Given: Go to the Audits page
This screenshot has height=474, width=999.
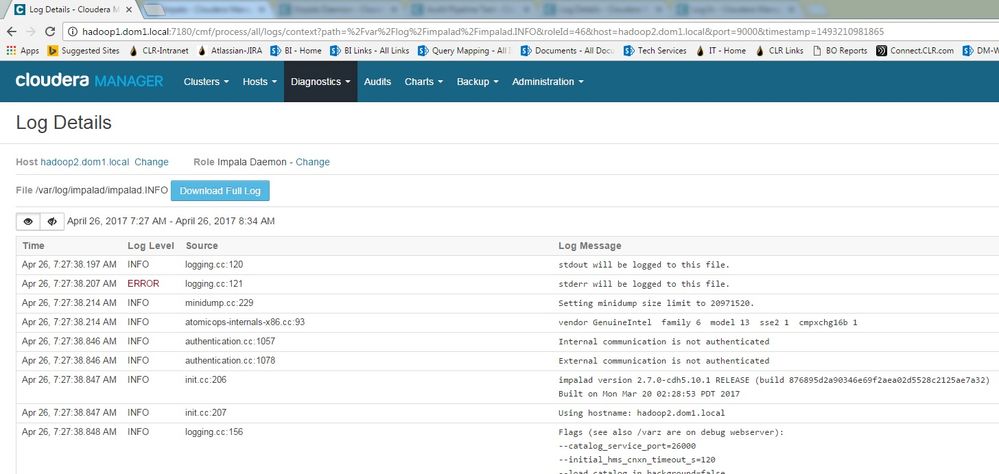Looking at the screenshot, I should point(377,82).
